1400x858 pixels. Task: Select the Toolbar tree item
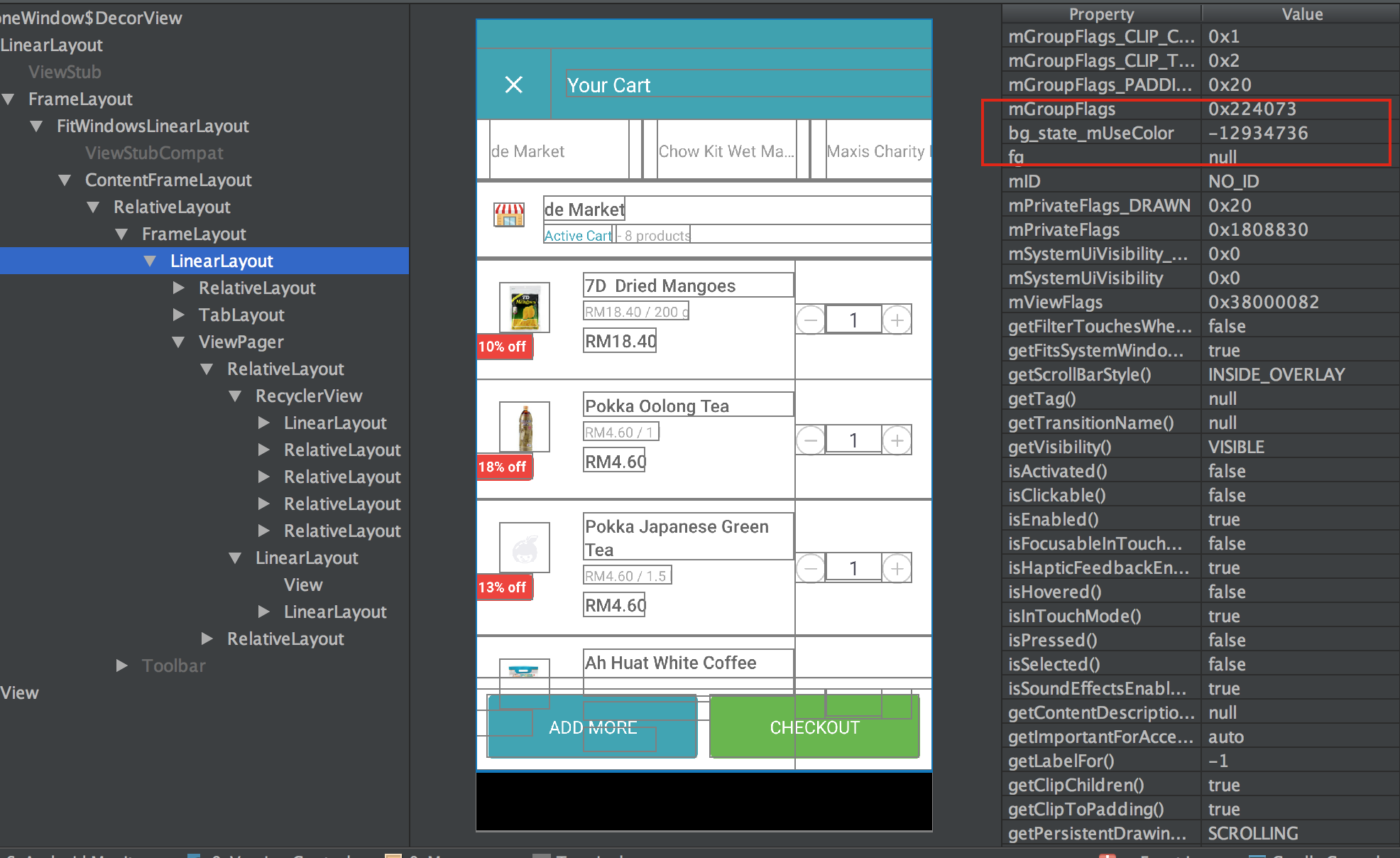click(173, 666)
